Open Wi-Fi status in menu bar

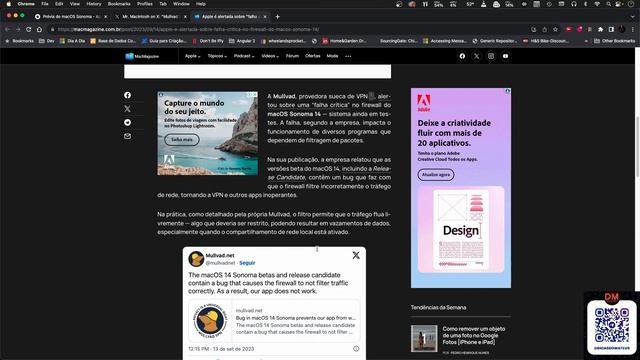click(x=597, y=4)
